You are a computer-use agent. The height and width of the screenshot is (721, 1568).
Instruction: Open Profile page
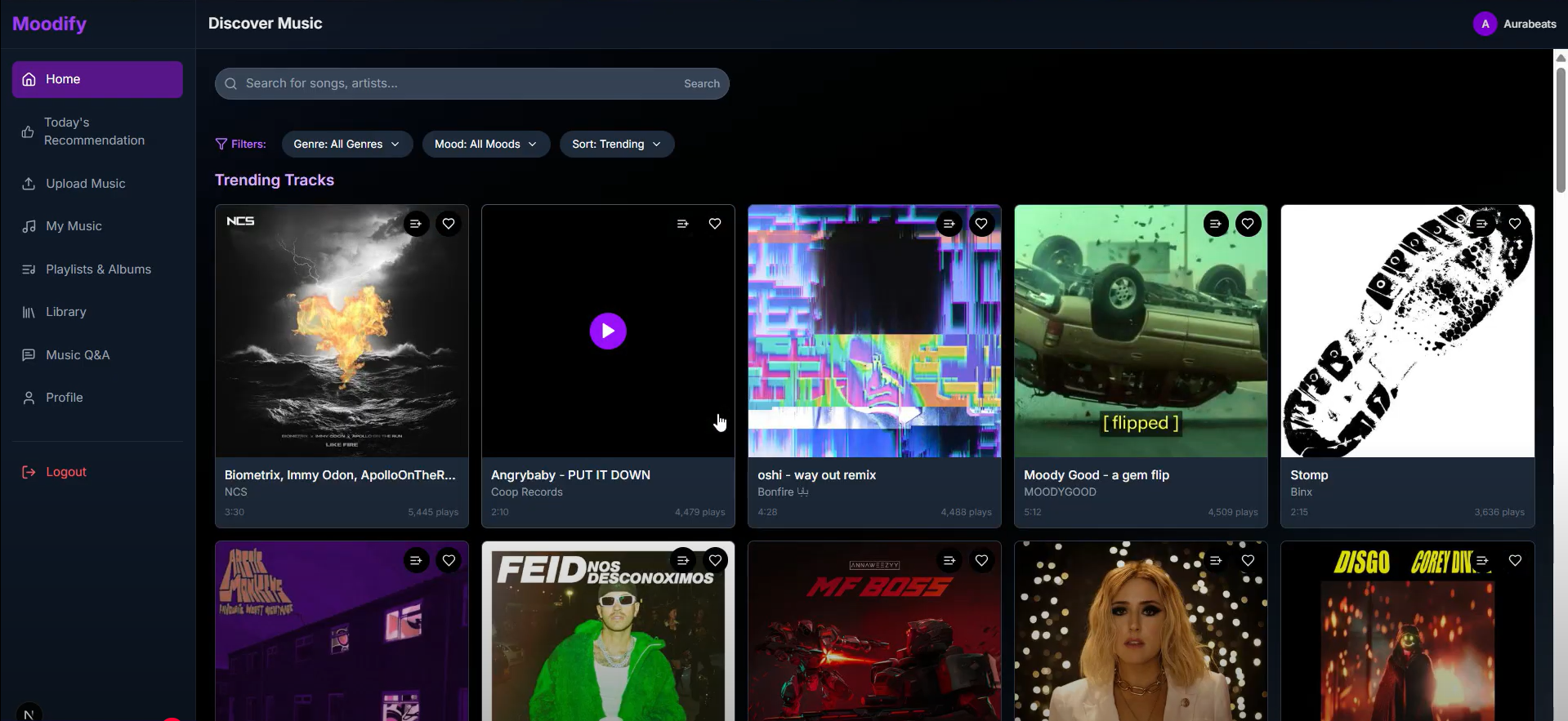click(x=97, y=398)
